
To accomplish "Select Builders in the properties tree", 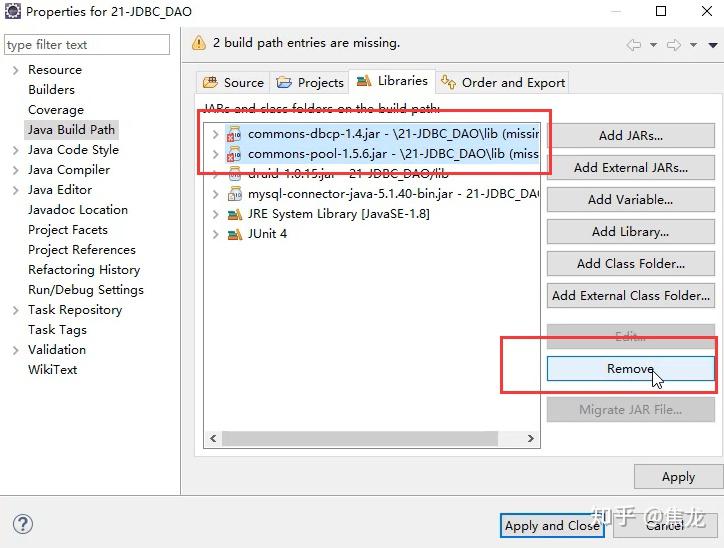I will coord(51,90).
